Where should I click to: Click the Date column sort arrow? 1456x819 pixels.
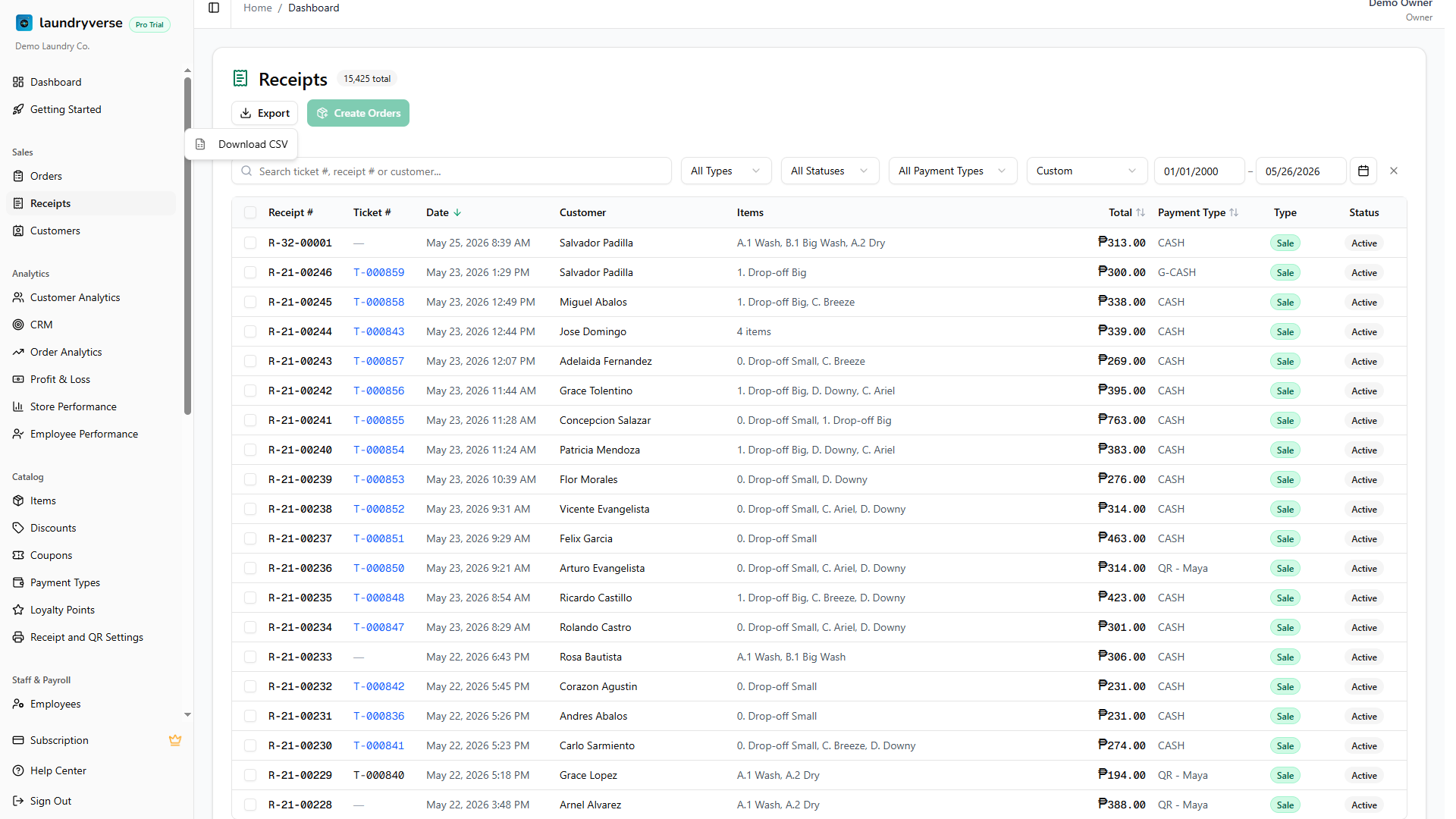coord(457,212)
